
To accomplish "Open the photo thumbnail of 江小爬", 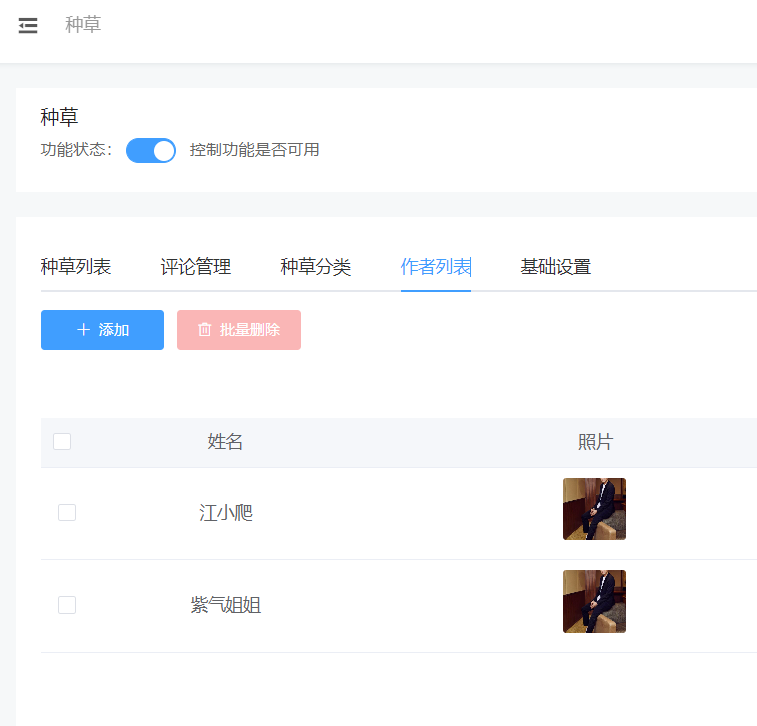I will 594,509.
